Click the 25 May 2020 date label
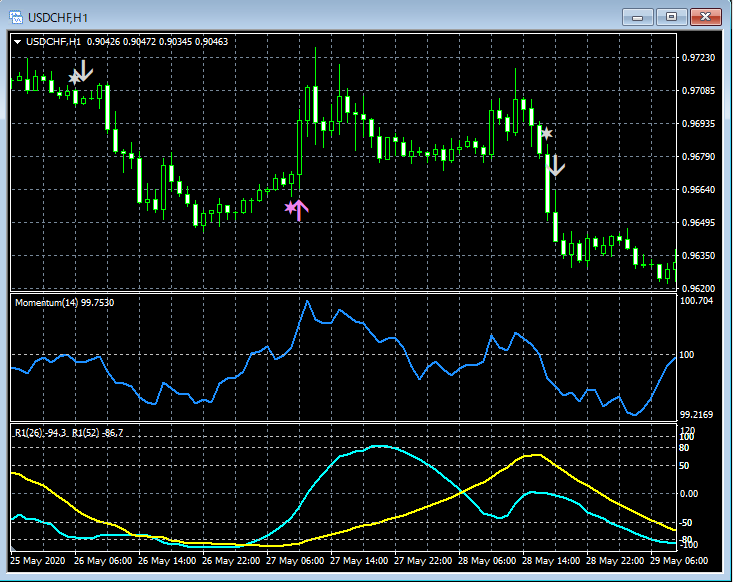Viewport: 734px width, 582px height. click(x=38, y=560)
